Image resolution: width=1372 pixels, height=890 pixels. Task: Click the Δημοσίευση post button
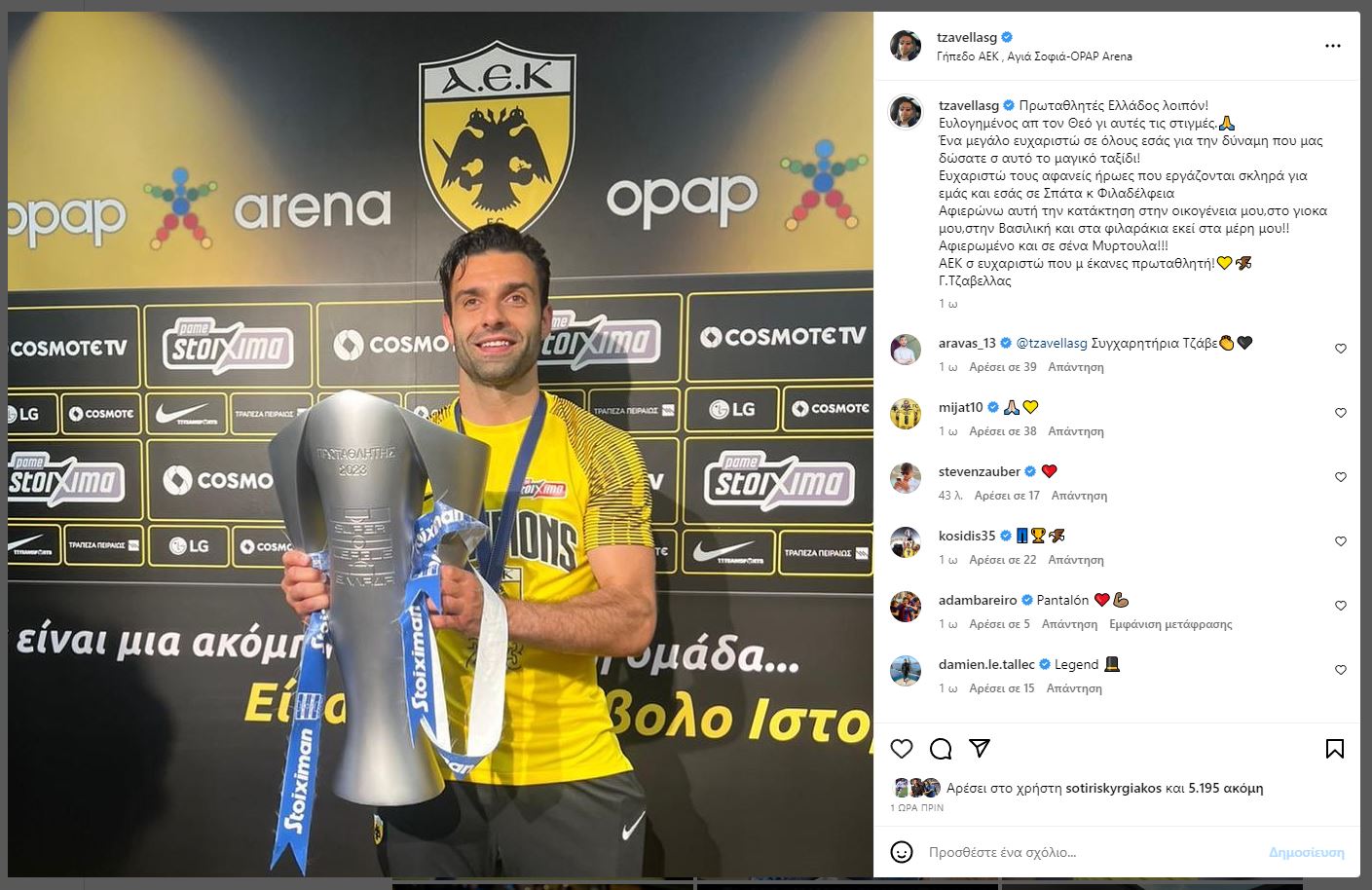(x=1306, y=852)
